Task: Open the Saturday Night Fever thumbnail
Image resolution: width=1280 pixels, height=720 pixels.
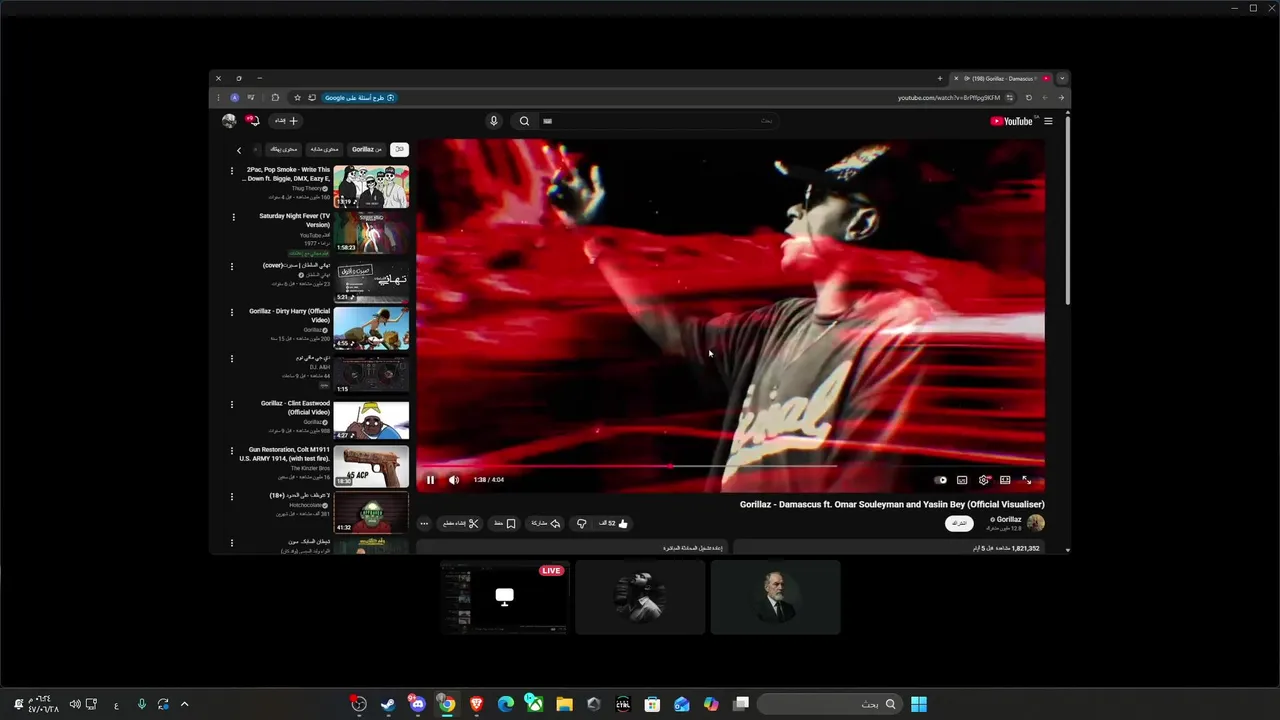Action: pos(371,232)
